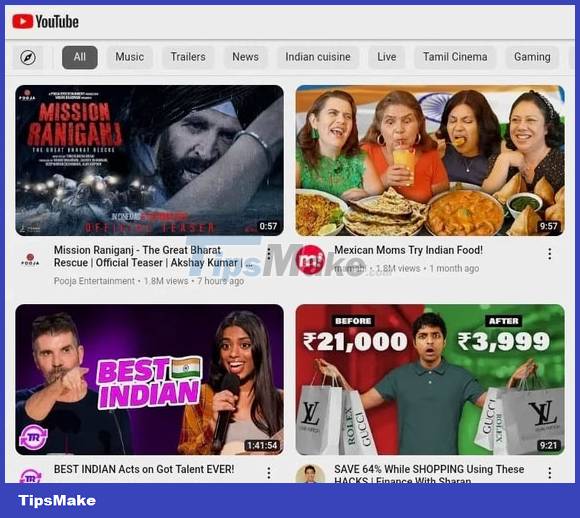Open options menu for SAVE 64% shopping video

click(x=550, y=472)
